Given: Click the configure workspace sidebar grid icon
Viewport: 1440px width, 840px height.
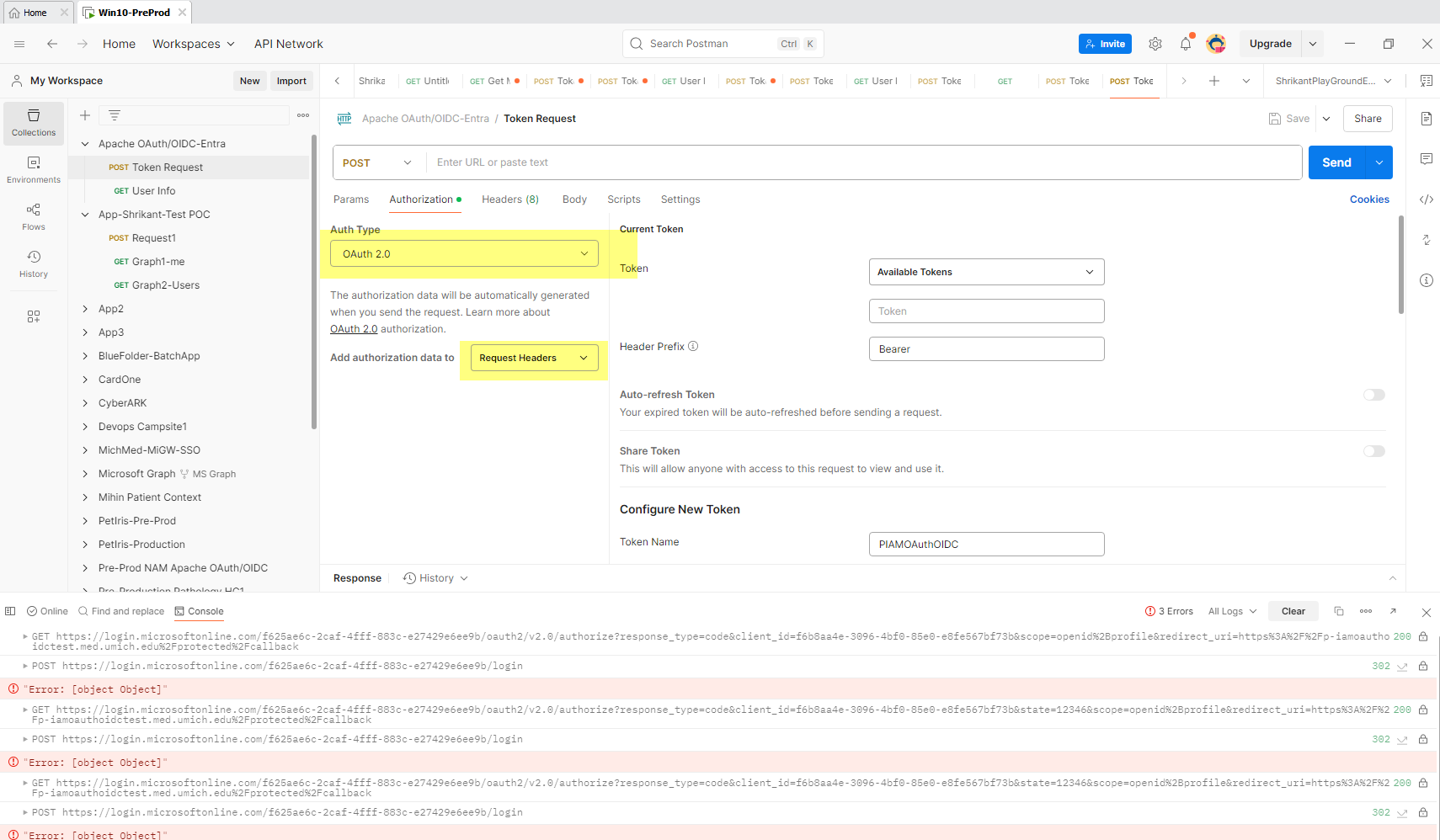Looking at the screenshot, I should click(34, 316).
